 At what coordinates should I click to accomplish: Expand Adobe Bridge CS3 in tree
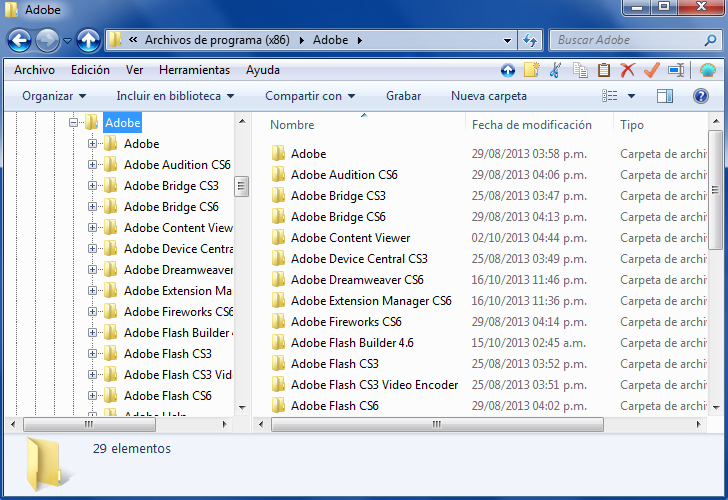click(x=92, y=186)
